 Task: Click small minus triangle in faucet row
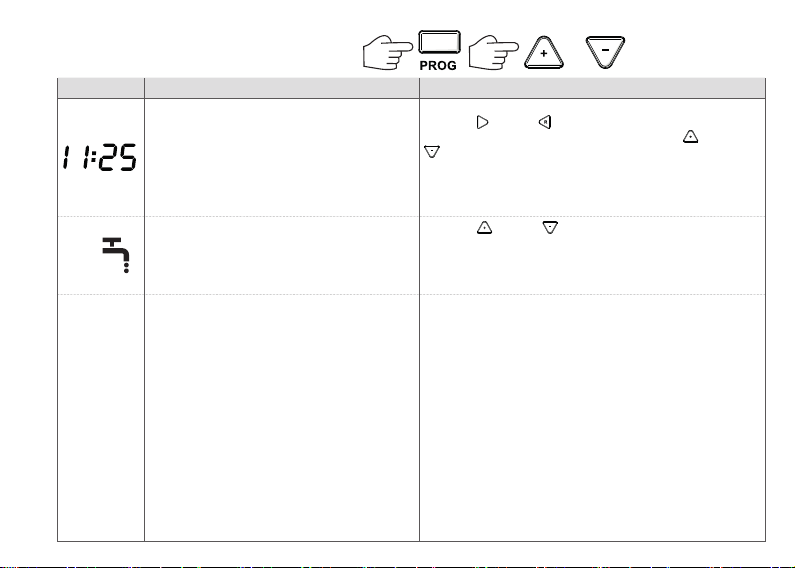tap(550, 227)
